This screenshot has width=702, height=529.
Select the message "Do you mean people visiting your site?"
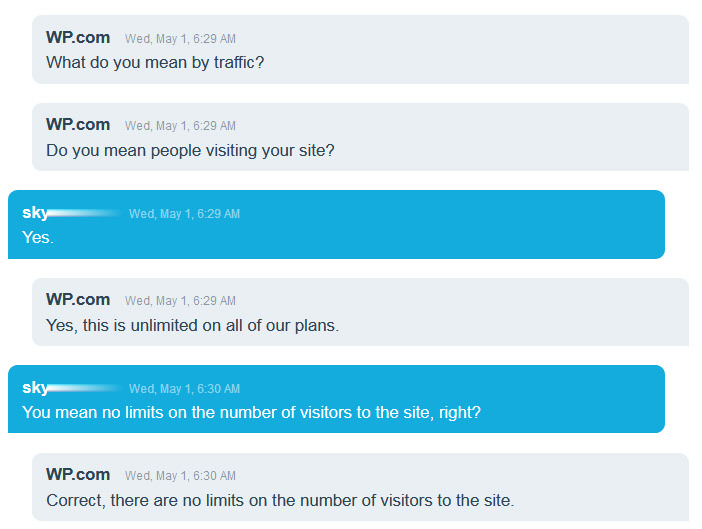190,150
